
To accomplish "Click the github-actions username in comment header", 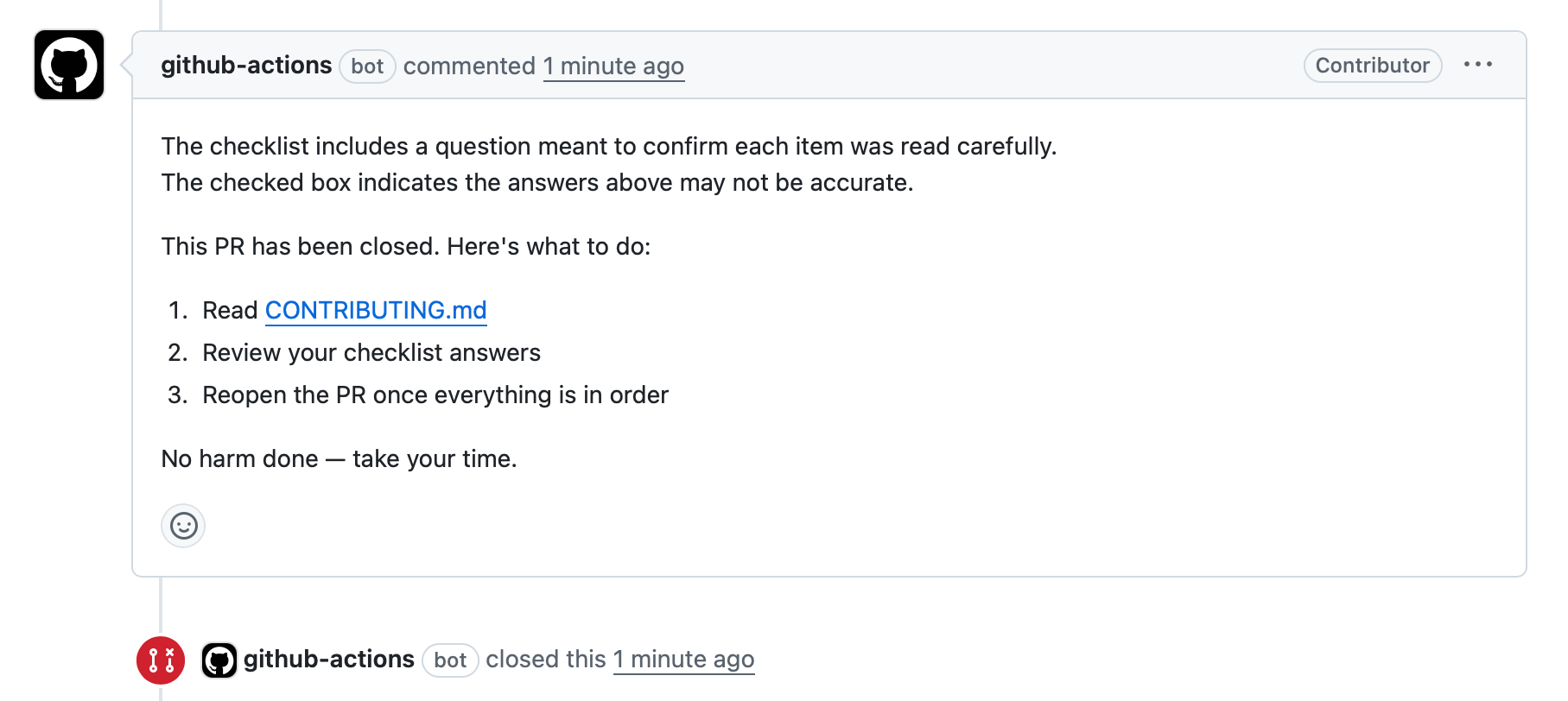I will point(246,65).
